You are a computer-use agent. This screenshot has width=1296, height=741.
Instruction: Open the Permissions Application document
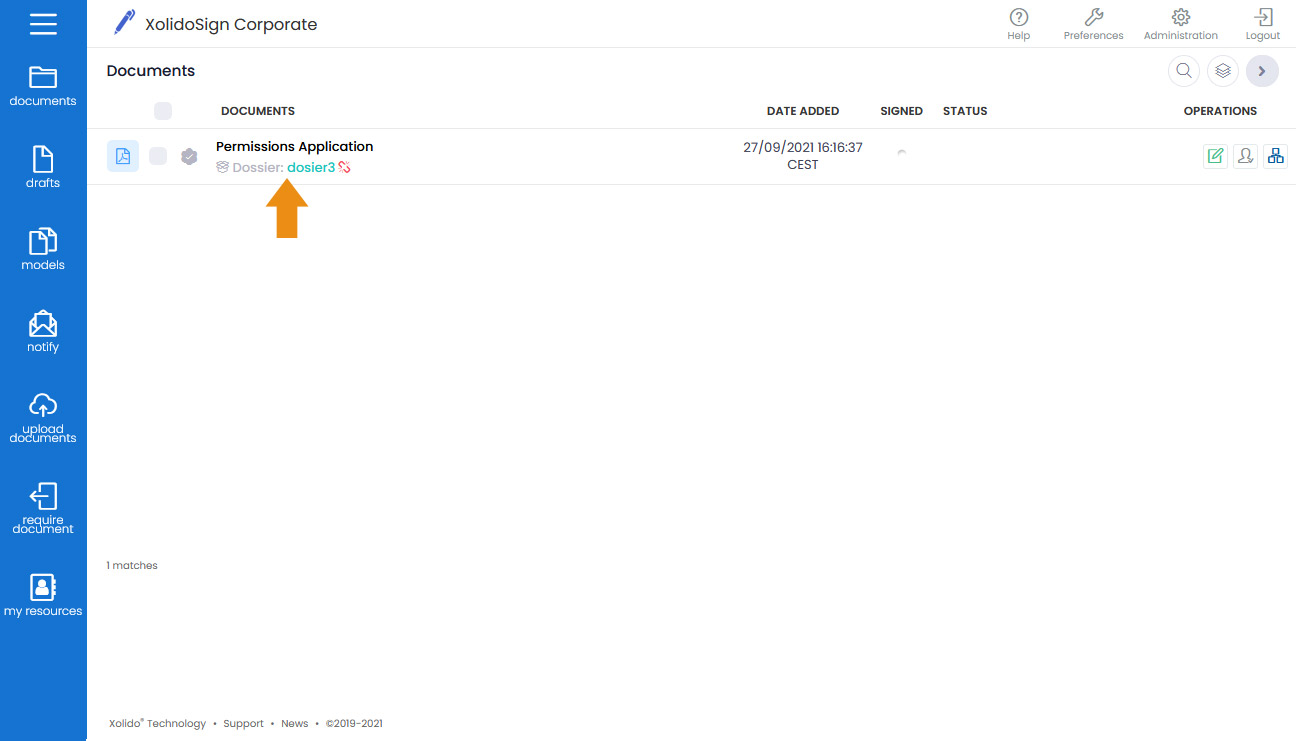[x=295, y=146]
